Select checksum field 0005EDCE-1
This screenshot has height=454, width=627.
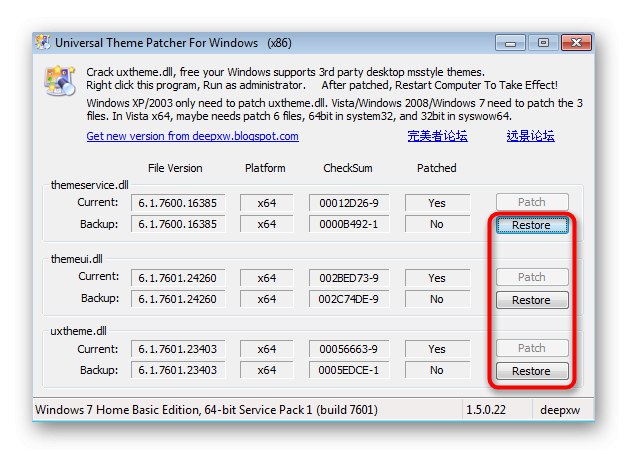(349, 370)
